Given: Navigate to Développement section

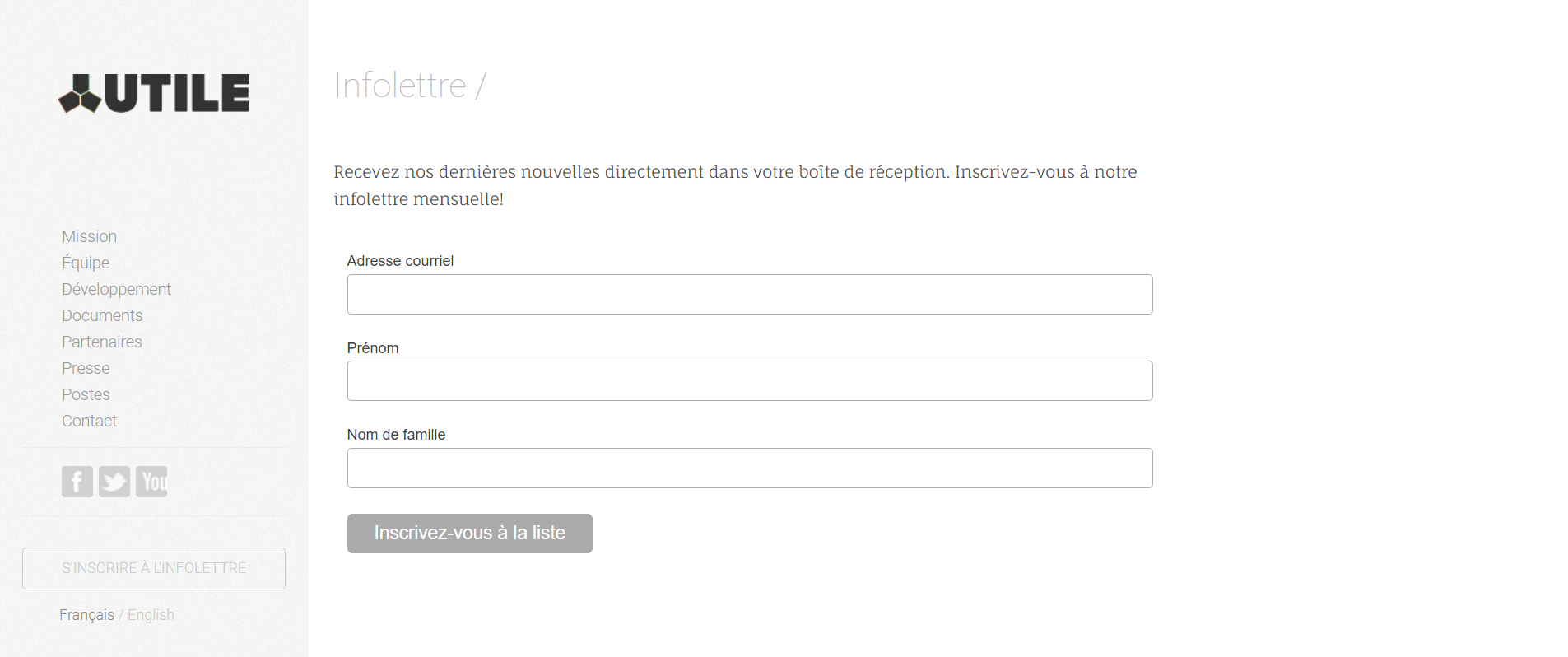Looking at the screenshot, I should click(116, 289).
